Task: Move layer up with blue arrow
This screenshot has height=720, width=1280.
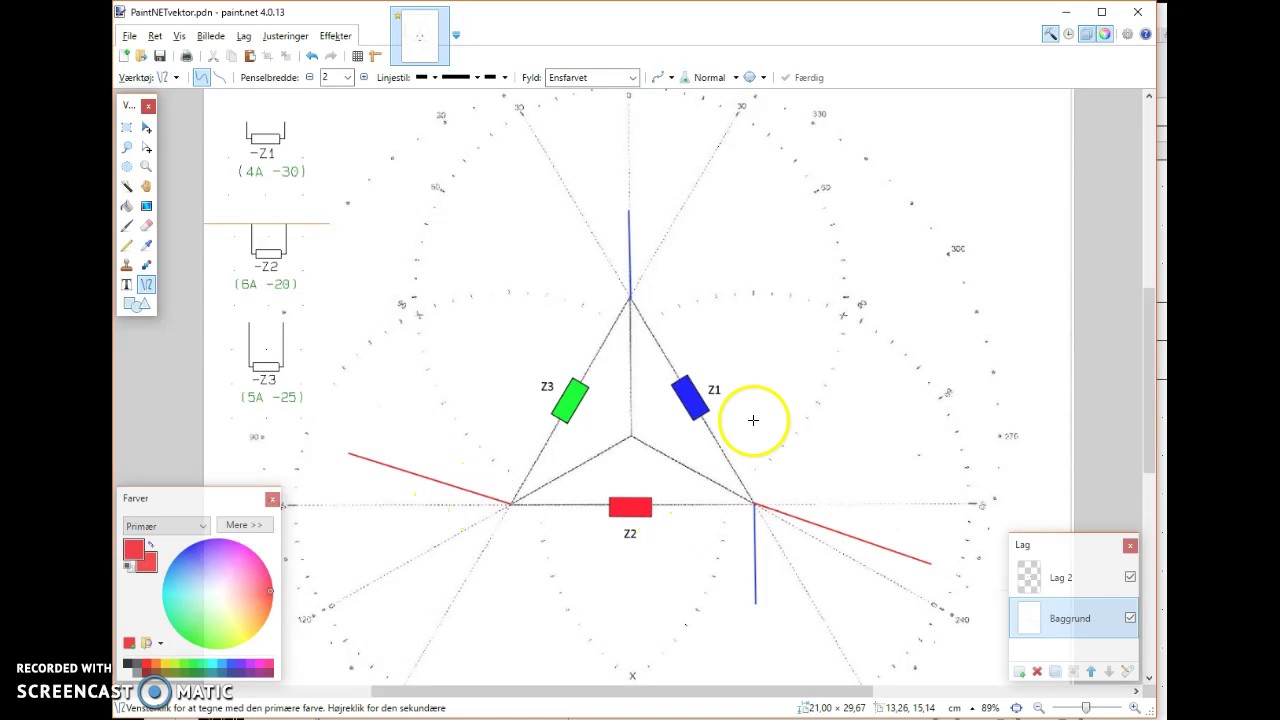Action: click(x=1091, y=672)
